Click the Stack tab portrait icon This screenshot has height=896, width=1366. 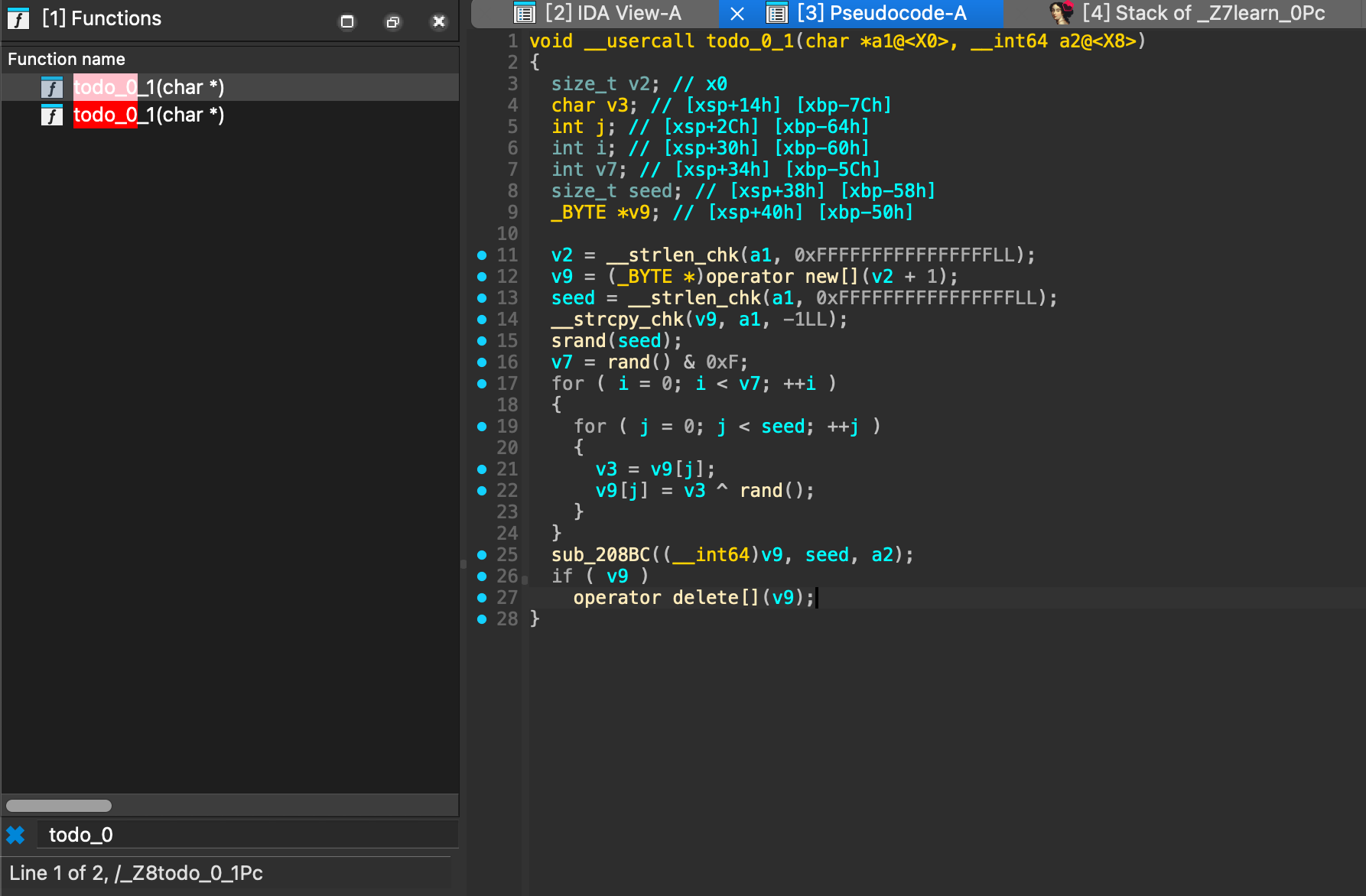pos(1062,13)
